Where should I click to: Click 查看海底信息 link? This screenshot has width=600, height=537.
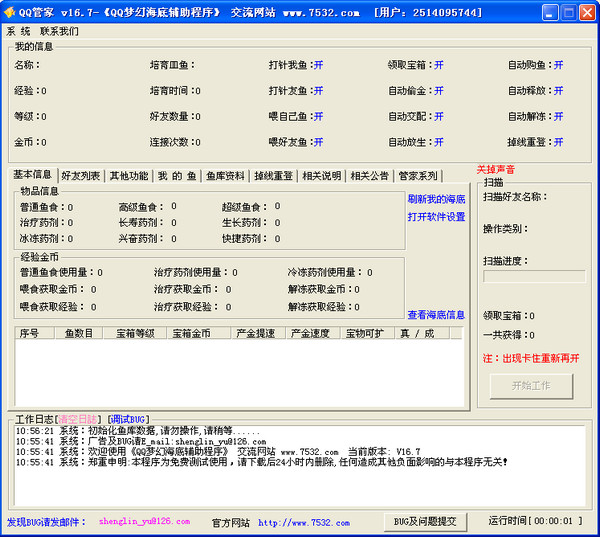point(436,315)
